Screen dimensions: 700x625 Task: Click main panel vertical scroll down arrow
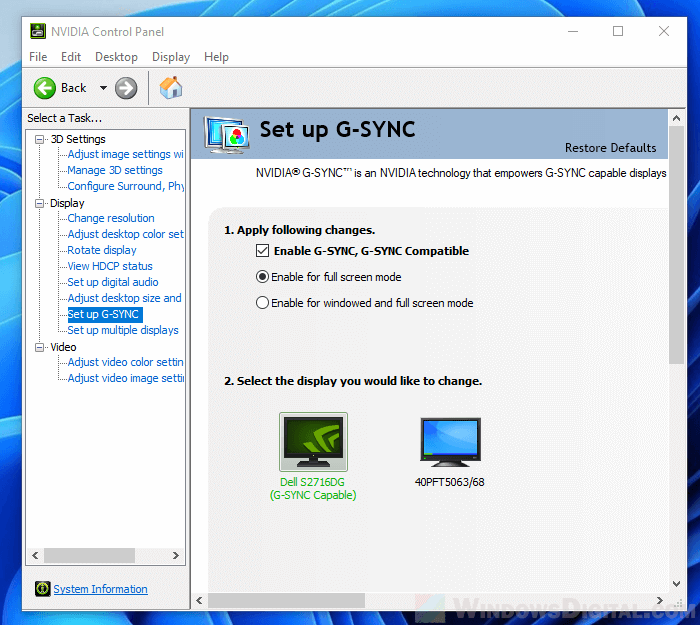pyautogui.click(x=676, y=584)
